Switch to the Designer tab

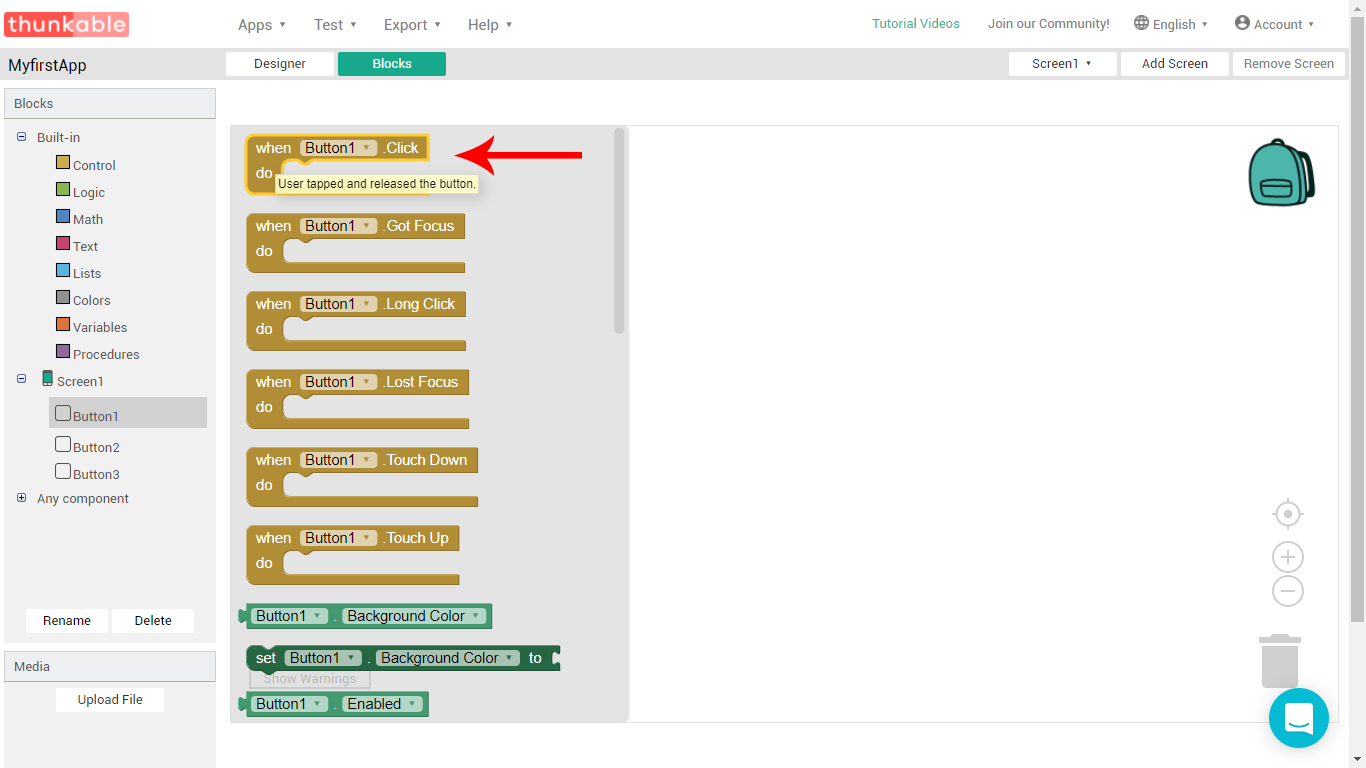pyautogui.click(x=280, y=64)
